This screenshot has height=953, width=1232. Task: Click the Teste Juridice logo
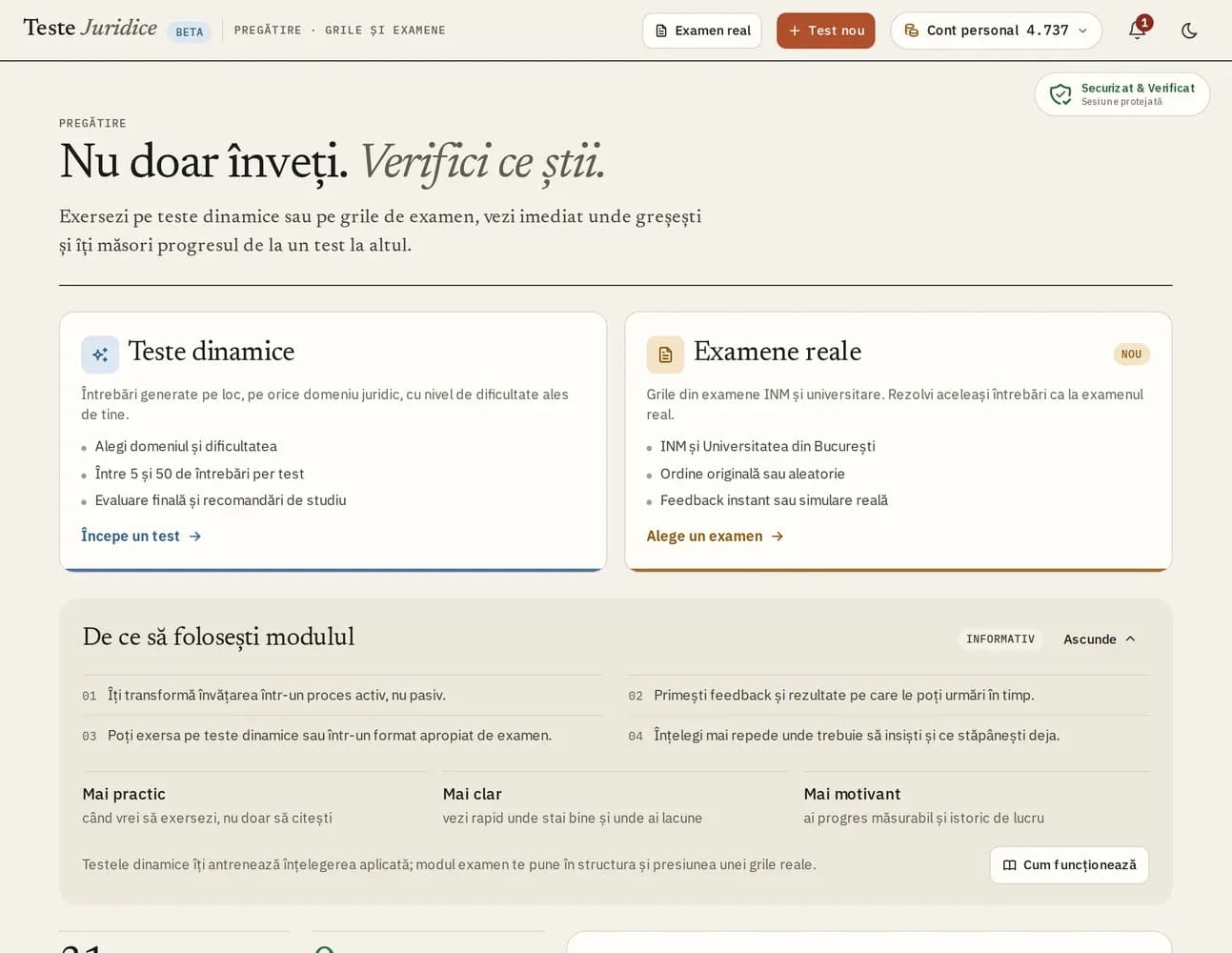point(90,28)
